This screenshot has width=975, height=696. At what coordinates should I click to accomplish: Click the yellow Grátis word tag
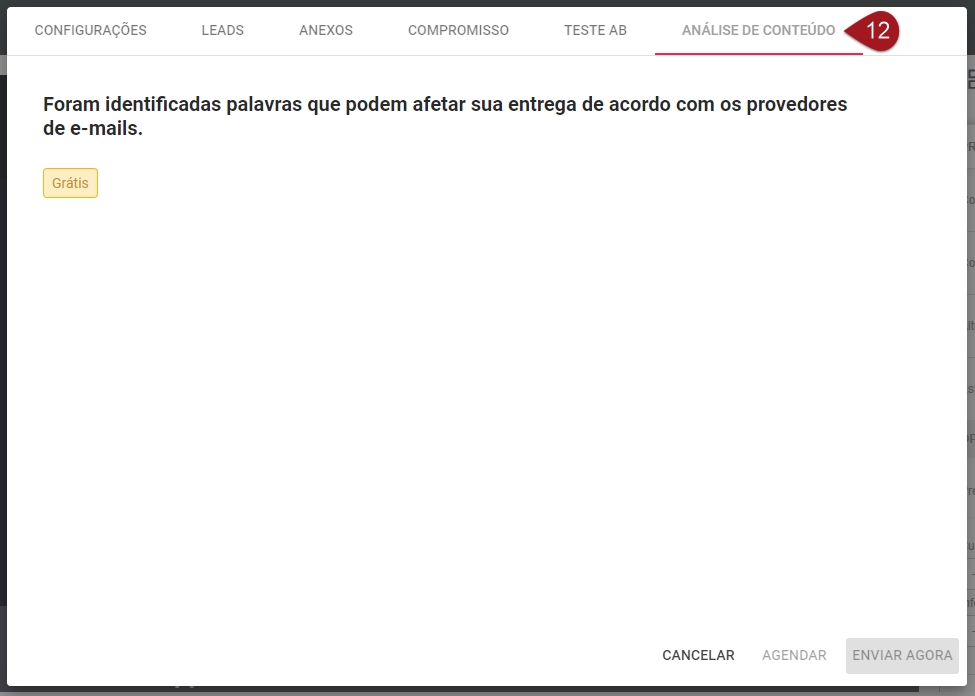click(x=70, y=183)
